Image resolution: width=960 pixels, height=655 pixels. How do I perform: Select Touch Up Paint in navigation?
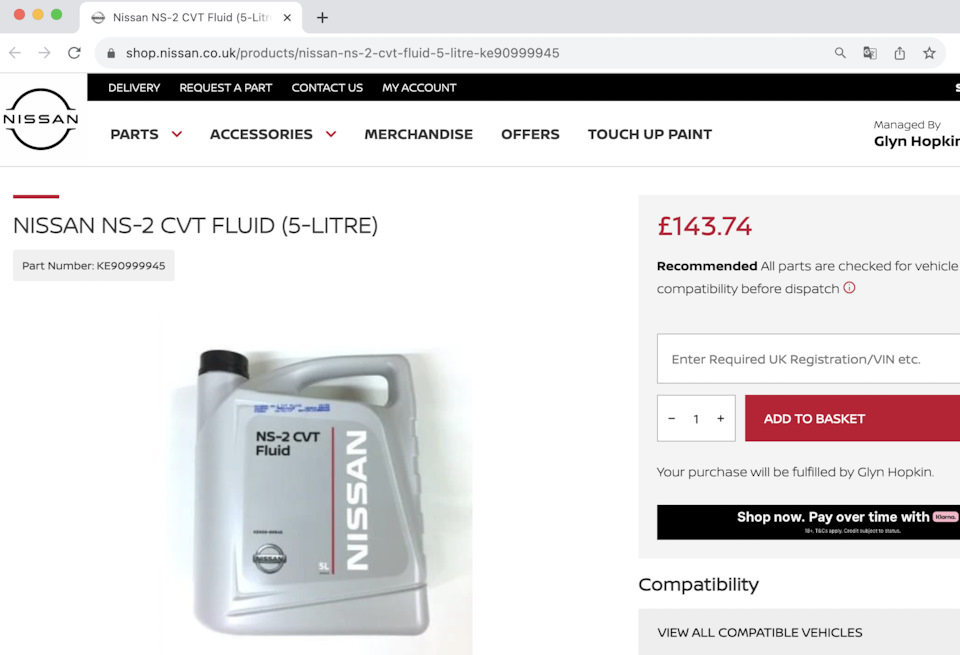click(x=650, y=134)
